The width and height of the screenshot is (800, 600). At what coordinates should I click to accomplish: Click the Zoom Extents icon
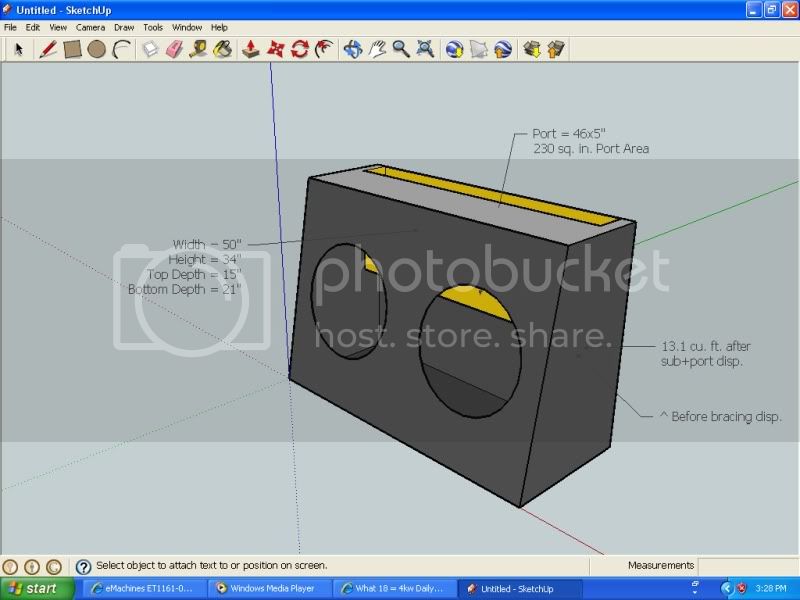(426, 49)
